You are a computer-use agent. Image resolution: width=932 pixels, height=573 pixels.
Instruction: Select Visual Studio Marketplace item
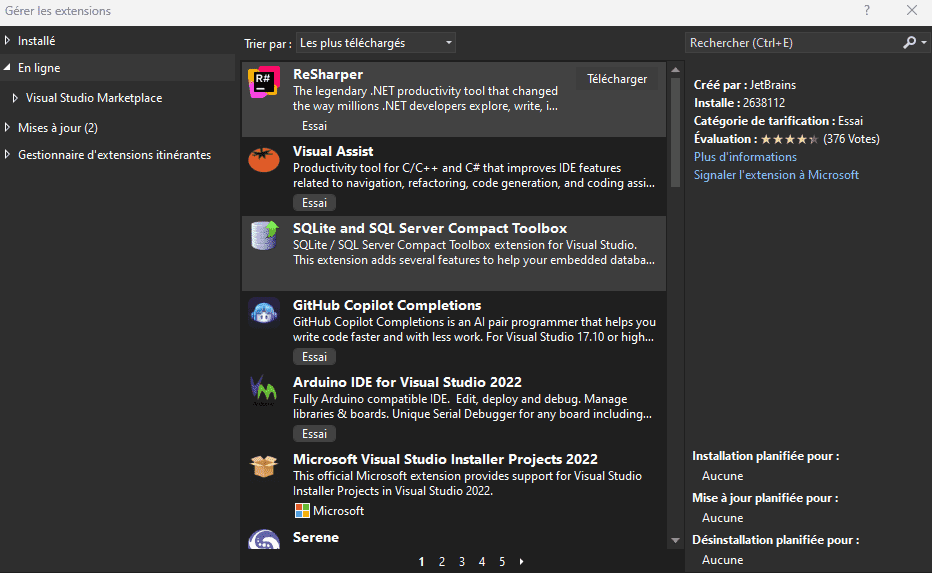pos(94,98)
